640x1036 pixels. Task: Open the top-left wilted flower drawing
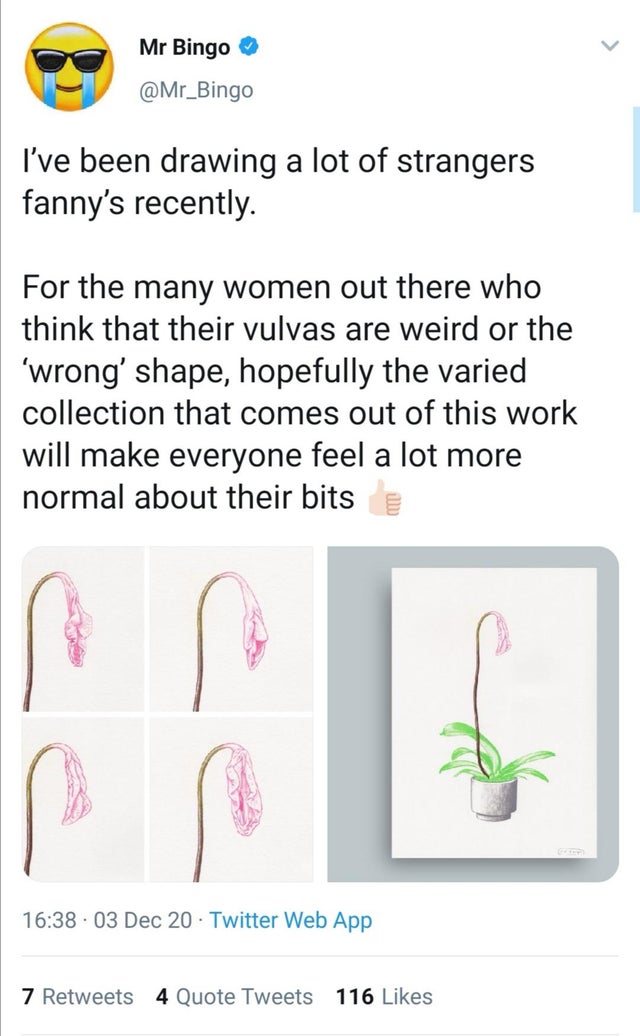[83, 629]
